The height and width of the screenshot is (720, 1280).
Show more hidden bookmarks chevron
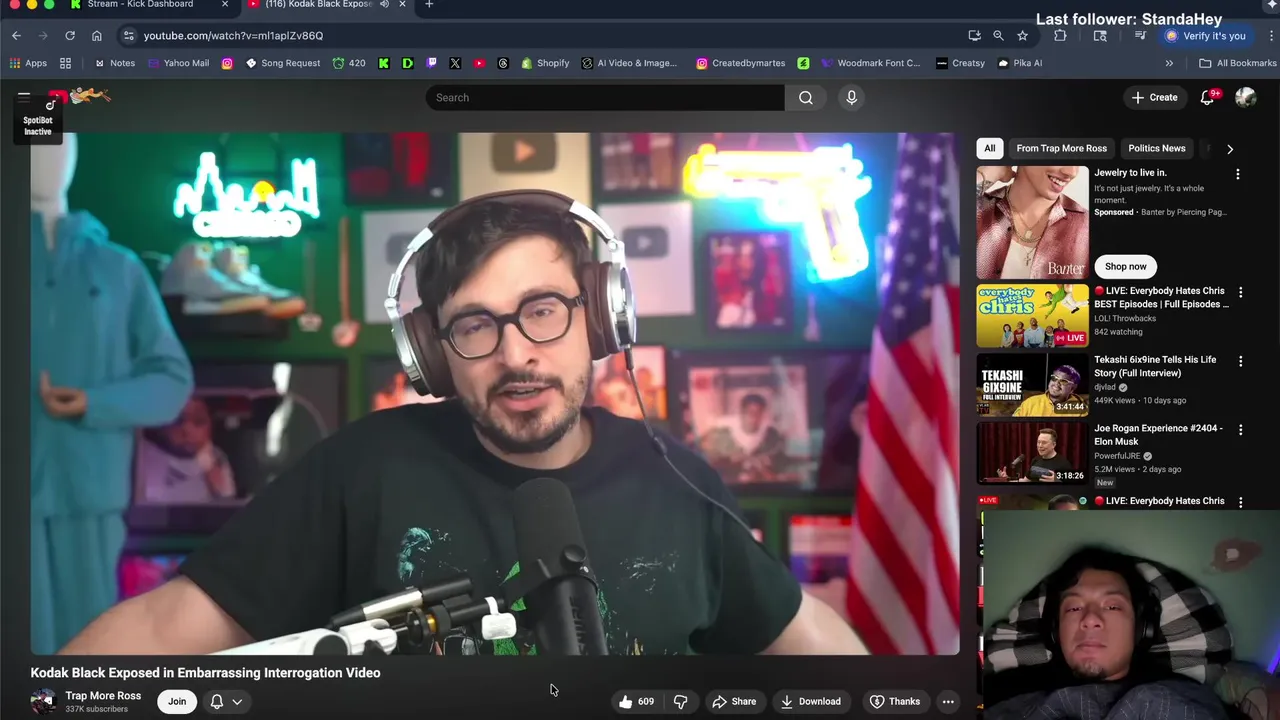(1169, 63)
